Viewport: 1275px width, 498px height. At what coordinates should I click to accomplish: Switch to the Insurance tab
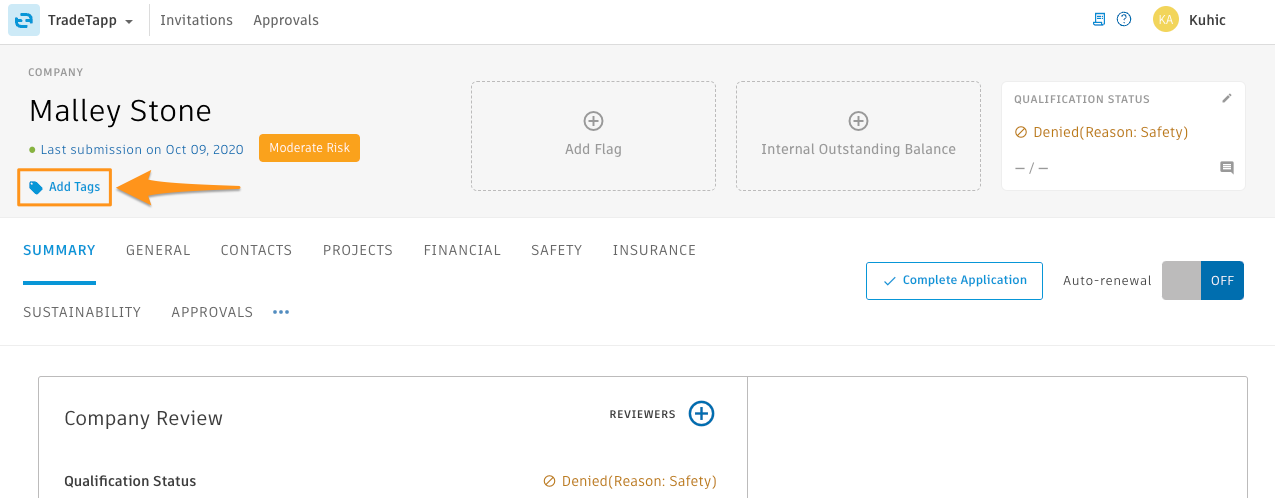tap(654, 250)
